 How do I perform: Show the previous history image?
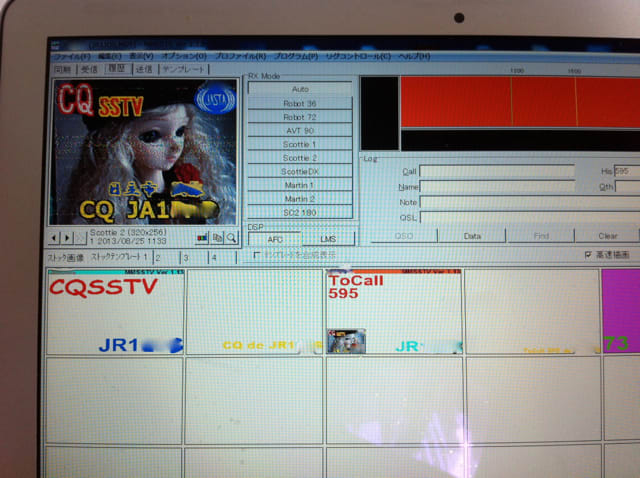point(53,238)
